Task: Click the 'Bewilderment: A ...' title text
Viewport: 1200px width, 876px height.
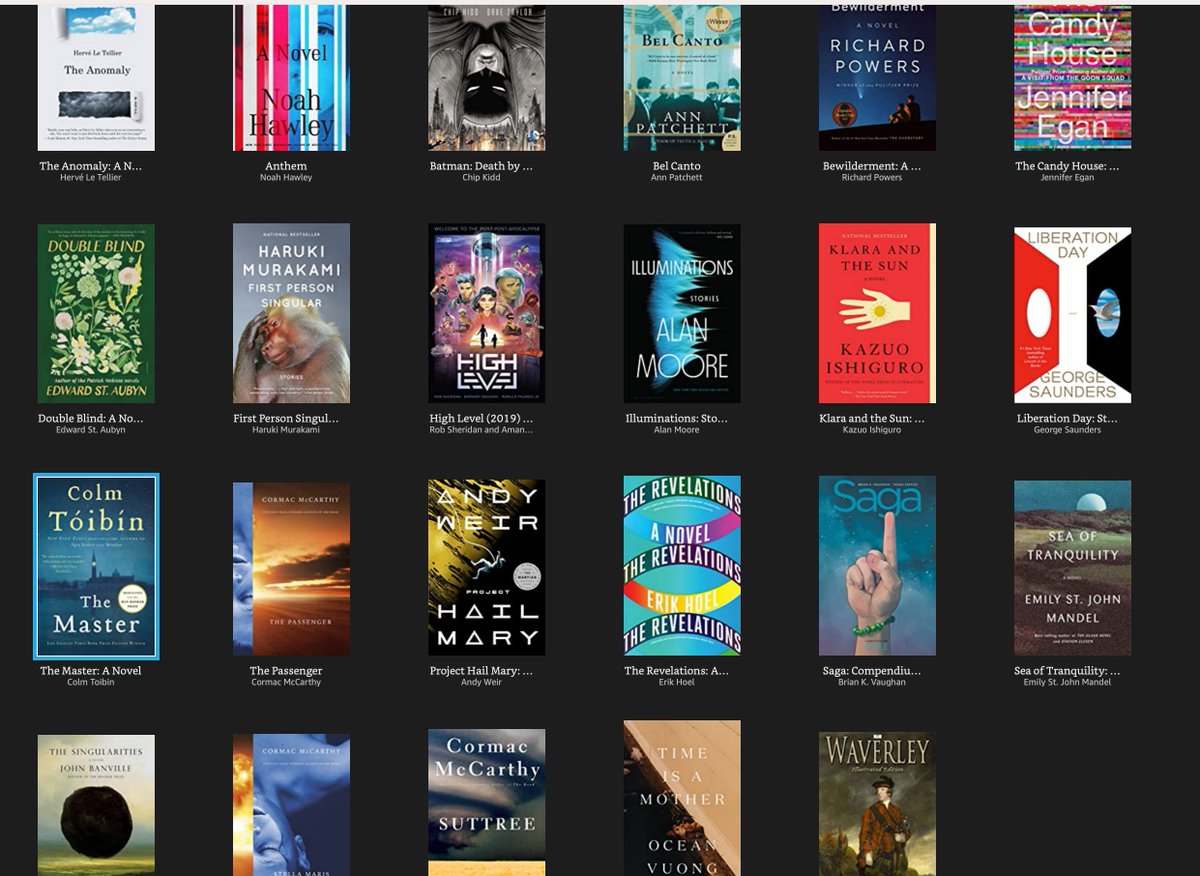Action: pyautogui.click(x=872, y=166)
